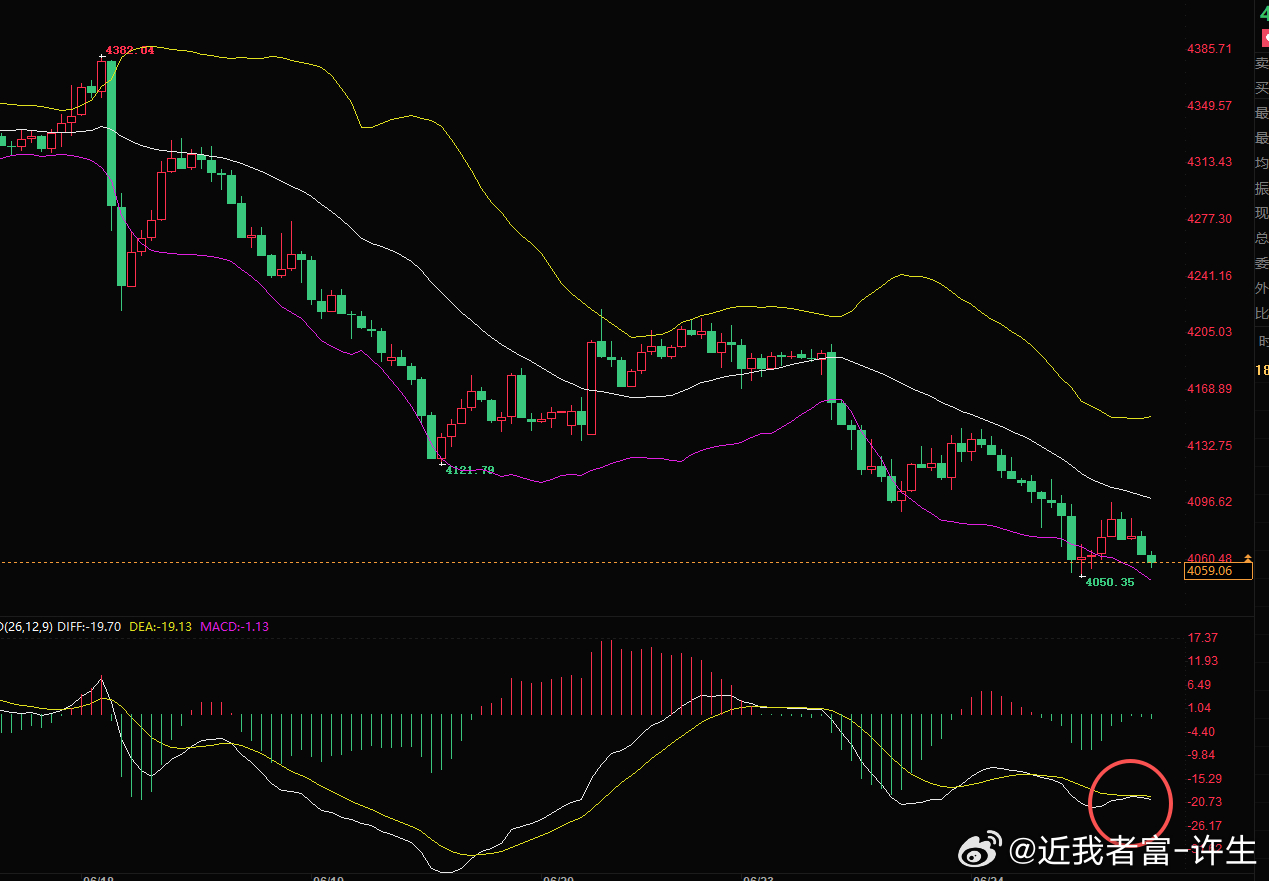1269x881 pixels.
Task: Click the 4277.30 price axis label
Action: coord(1209,218)
